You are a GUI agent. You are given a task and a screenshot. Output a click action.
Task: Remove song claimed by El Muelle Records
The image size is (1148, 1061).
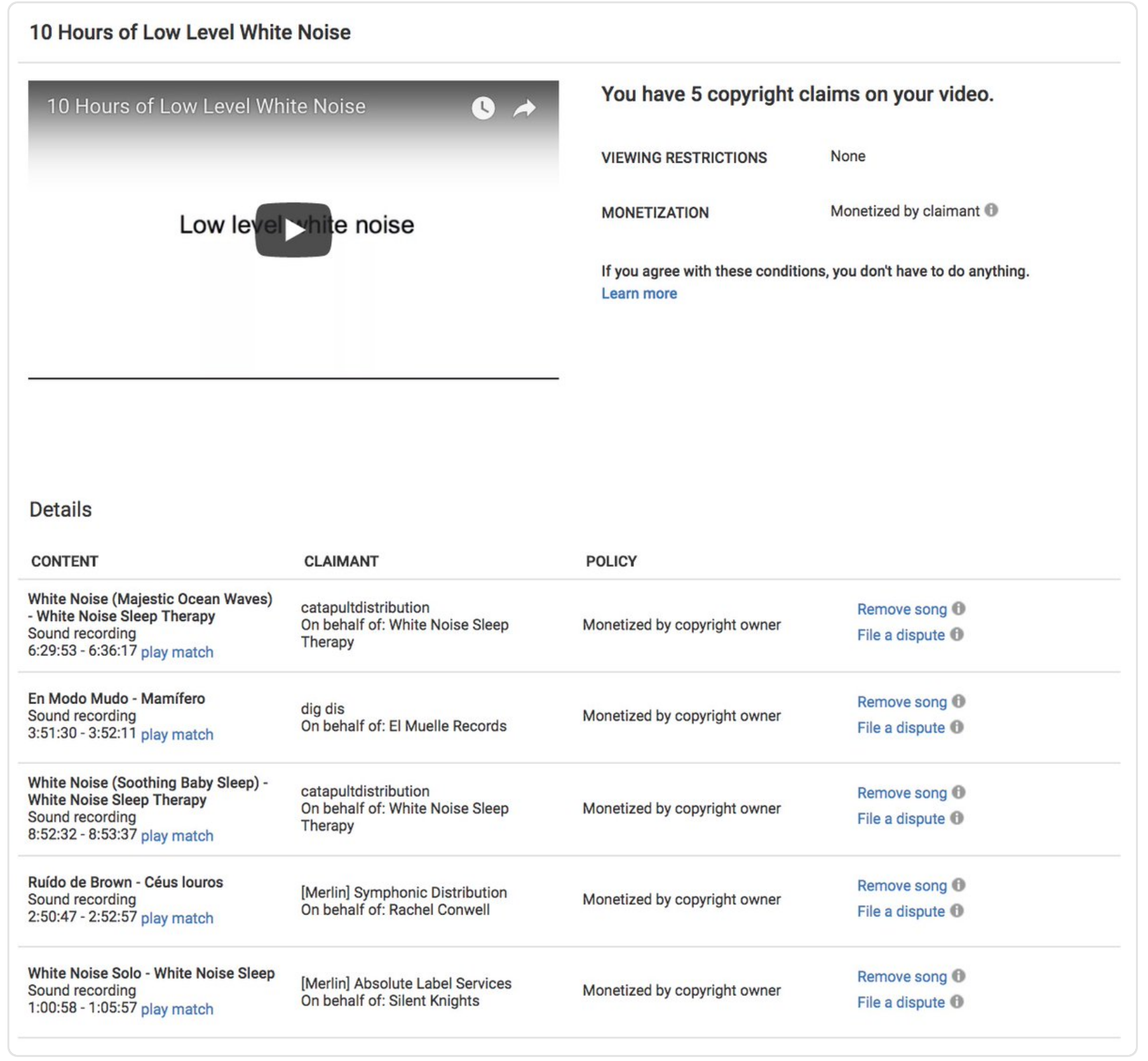[x=901, y=702]
